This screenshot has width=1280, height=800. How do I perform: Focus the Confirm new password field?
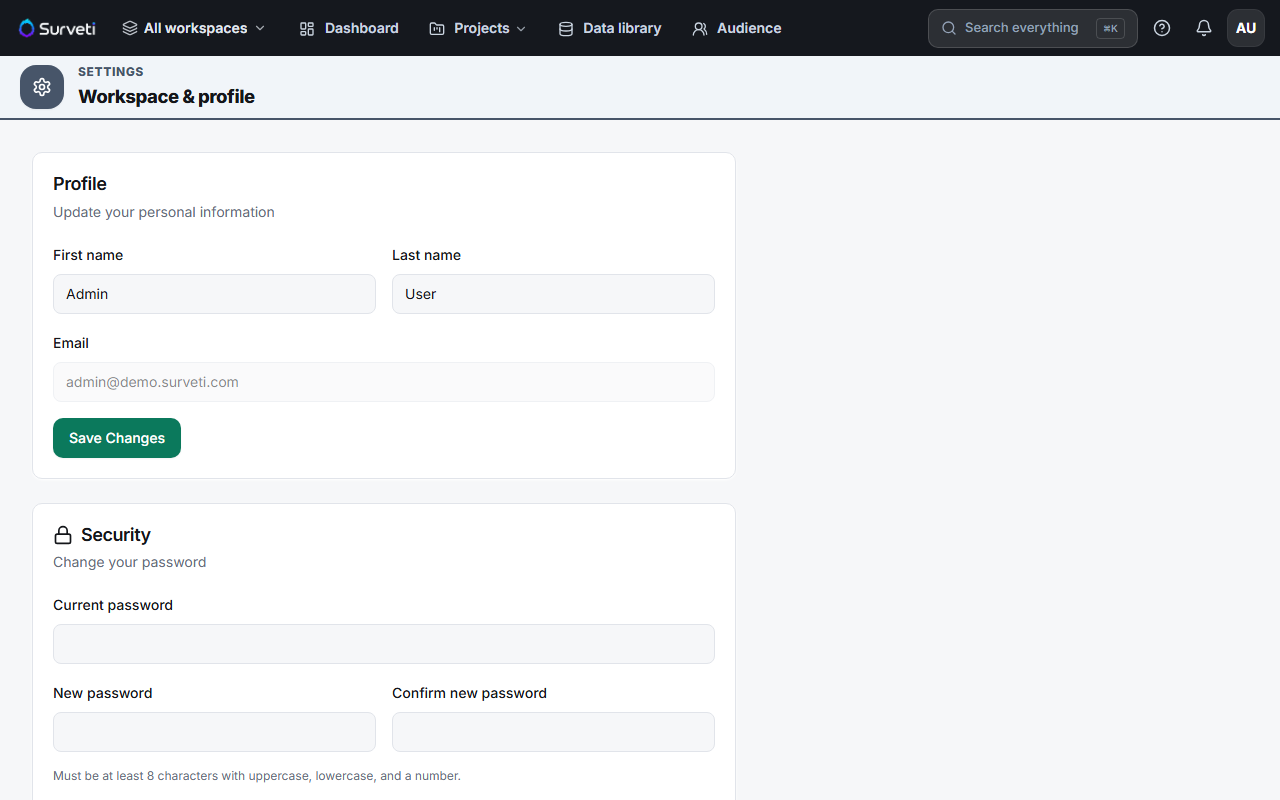click(x=553, y=732)
